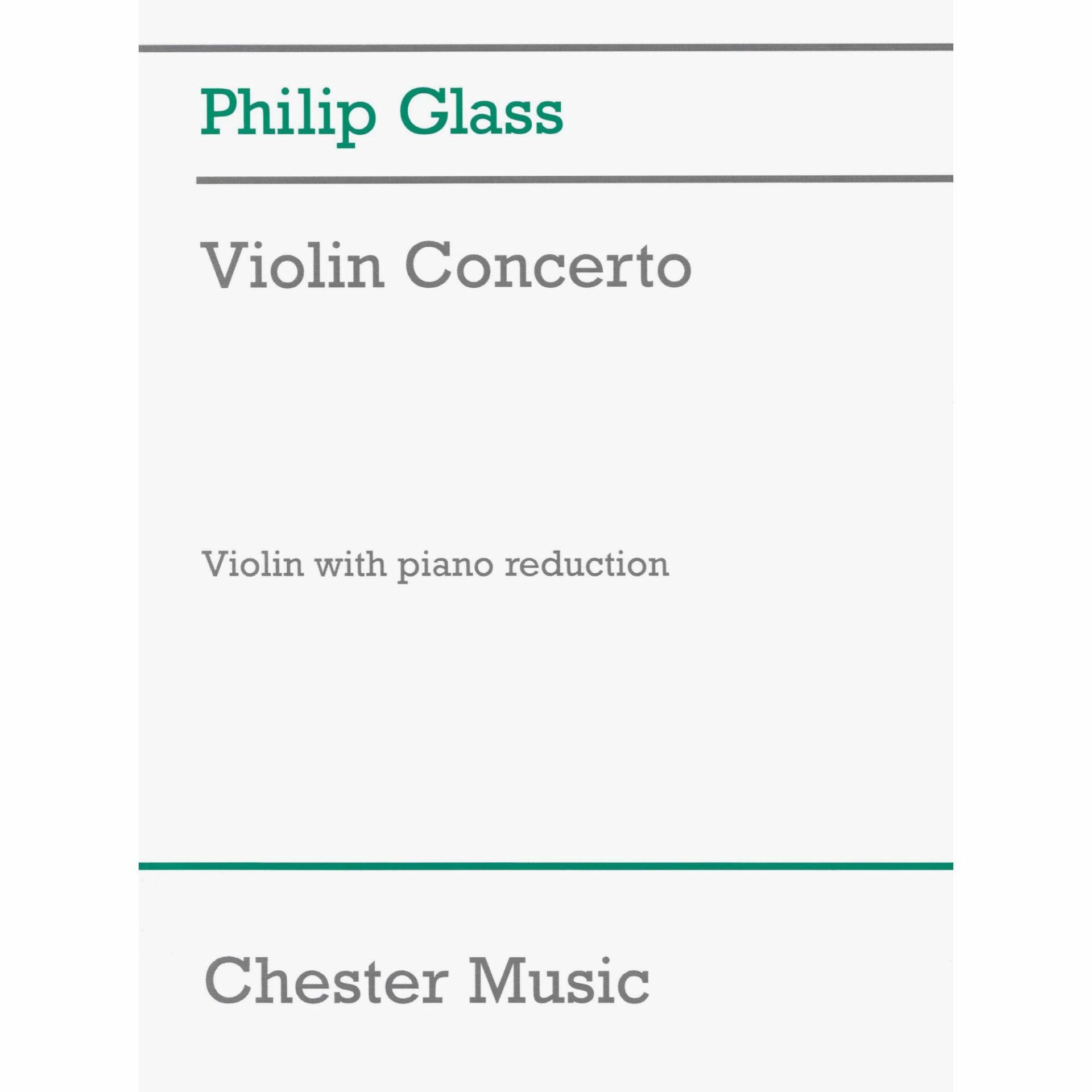
Task: Click the word "reduction" in subtitle
Action: point(586,564)
